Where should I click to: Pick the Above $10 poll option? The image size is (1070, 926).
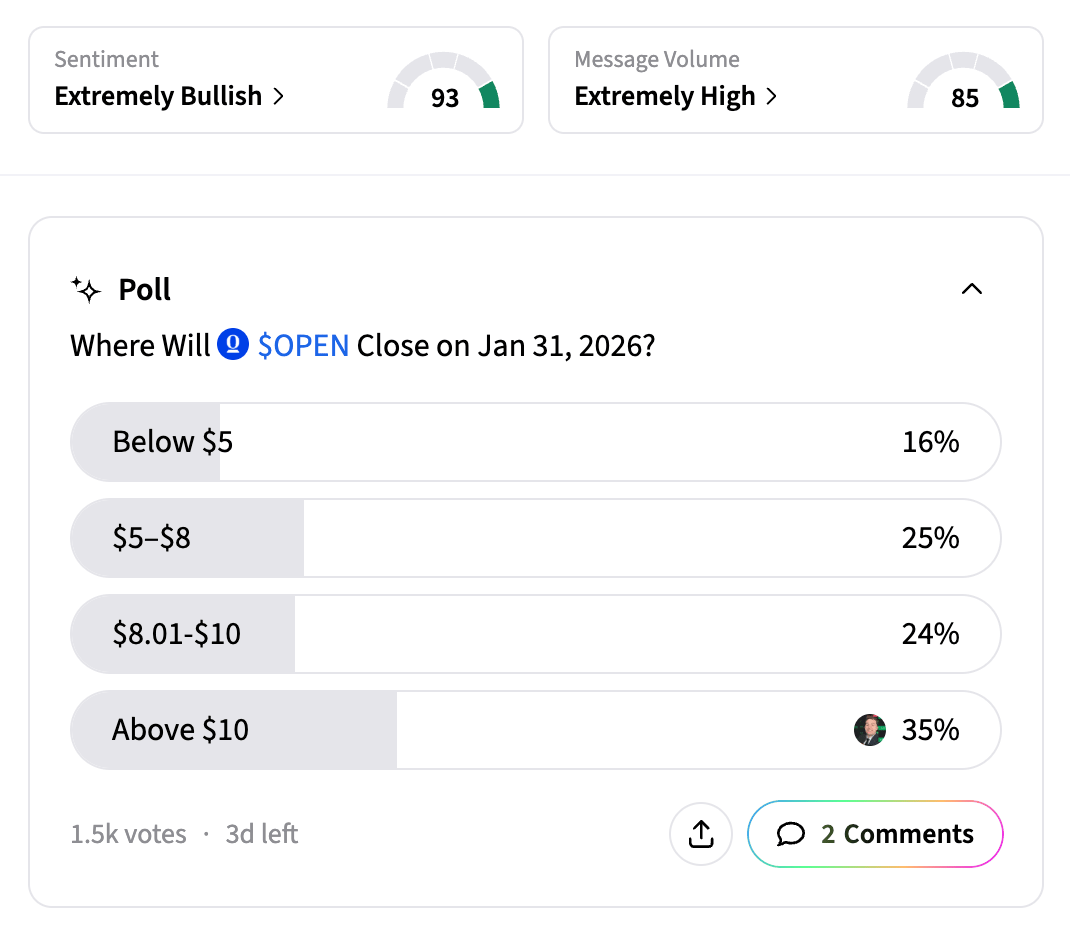[535, 730]
